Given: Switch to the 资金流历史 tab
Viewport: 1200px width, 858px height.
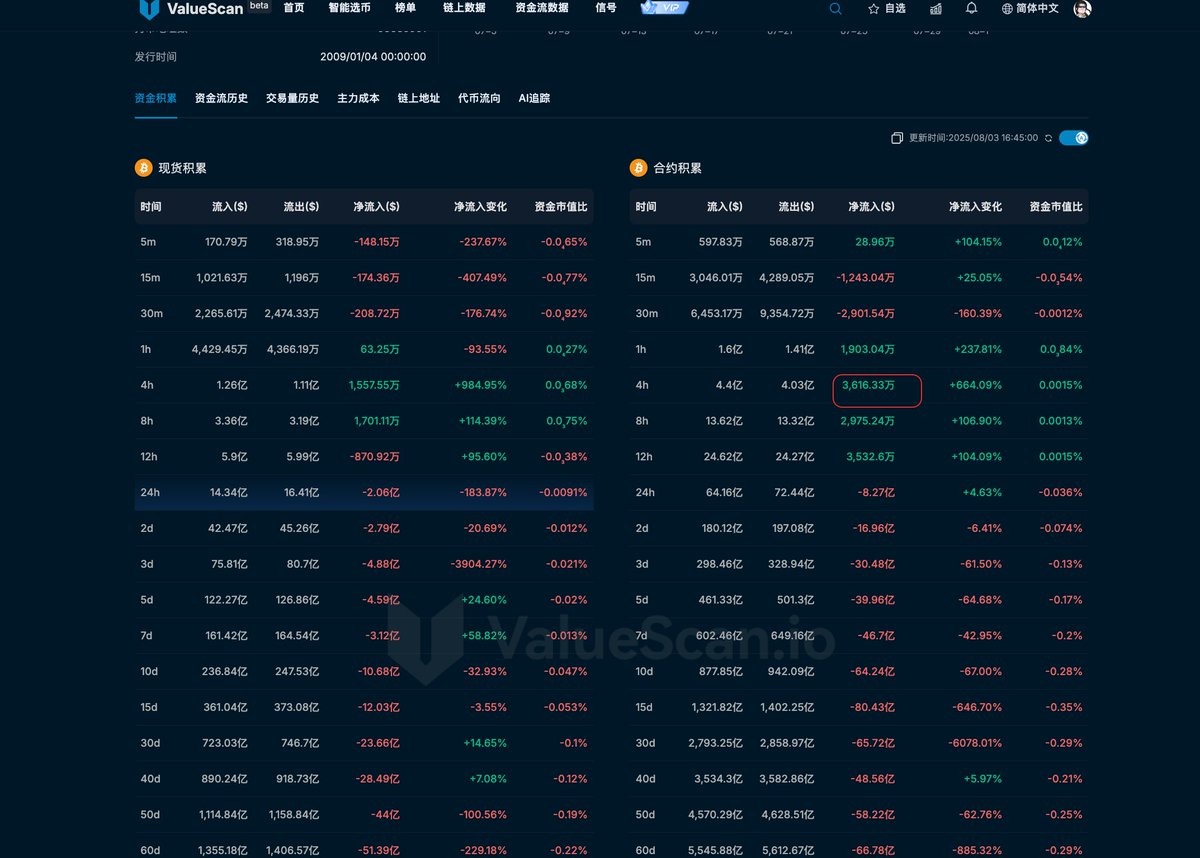Looking at the screenshot, I should 222,98.
